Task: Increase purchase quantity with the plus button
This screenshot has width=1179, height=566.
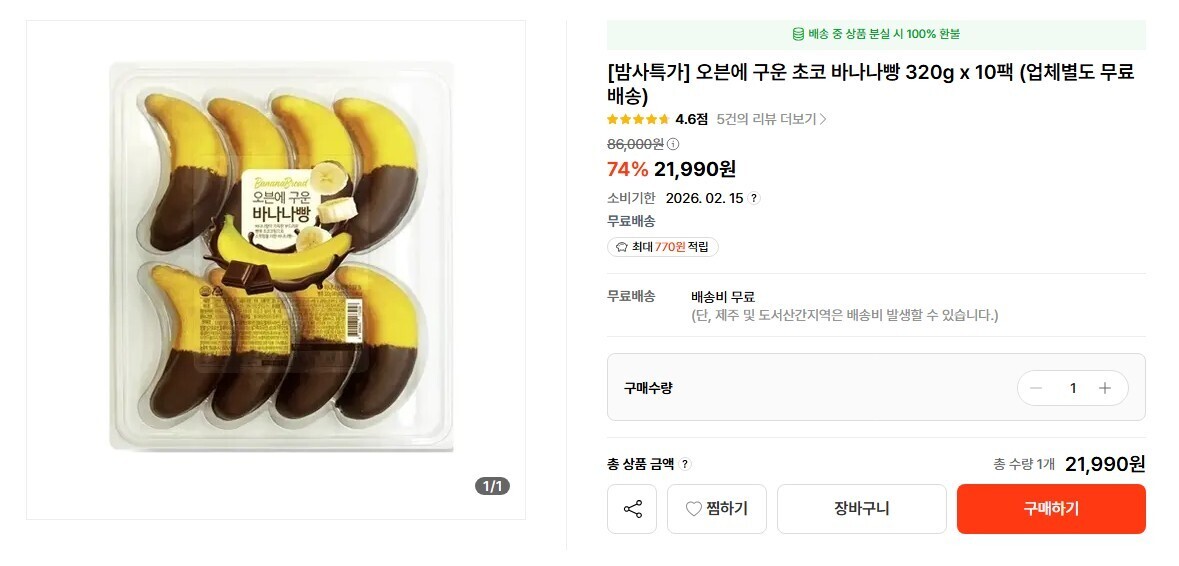Action: [1105, 388]
